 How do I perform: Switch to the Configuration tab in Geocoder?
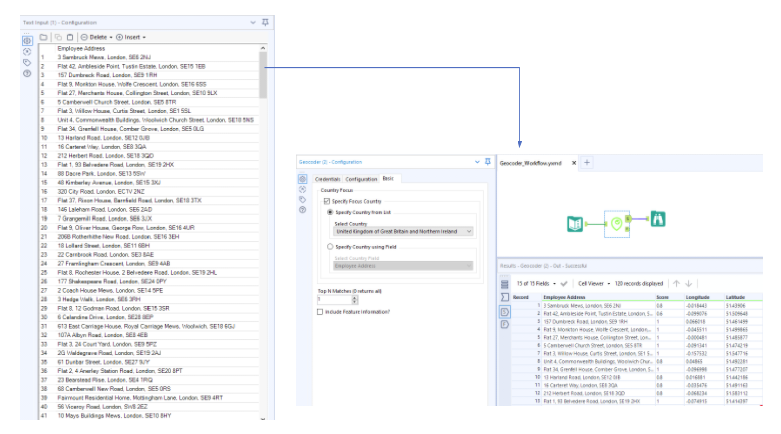pos(361,179)
